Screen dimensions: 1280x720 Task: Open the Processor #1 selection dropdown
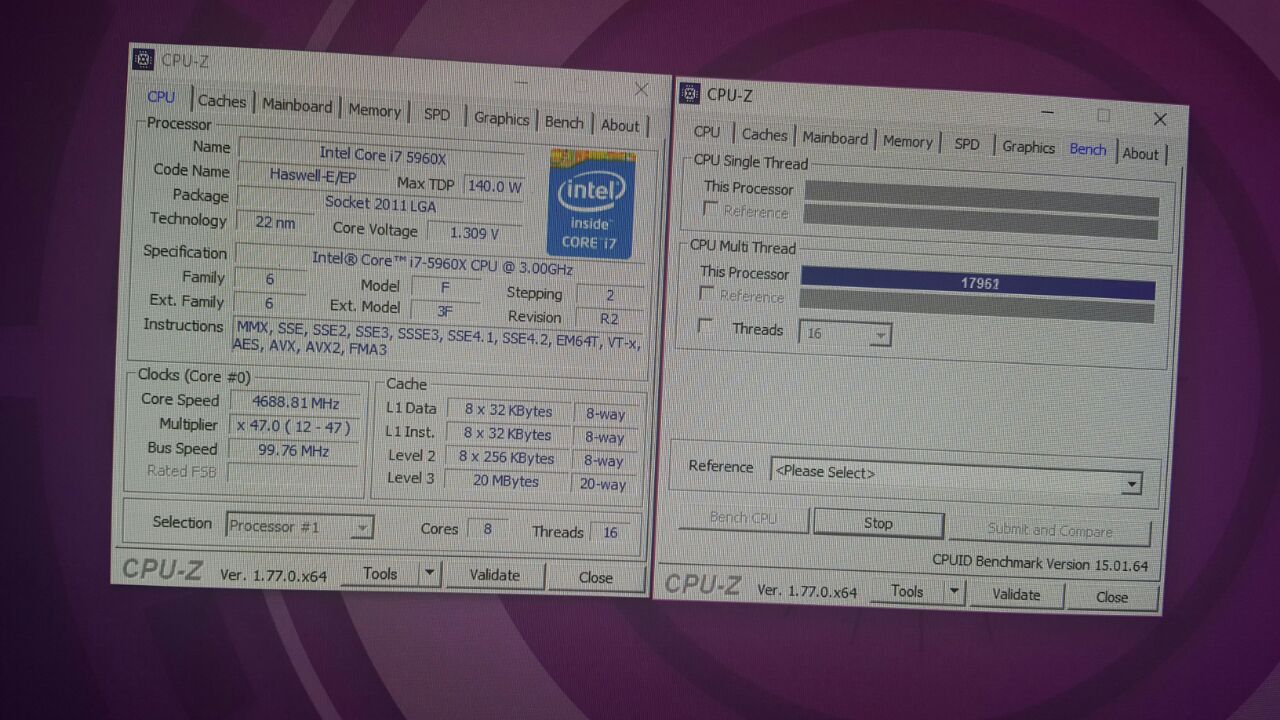coord(299,526)
